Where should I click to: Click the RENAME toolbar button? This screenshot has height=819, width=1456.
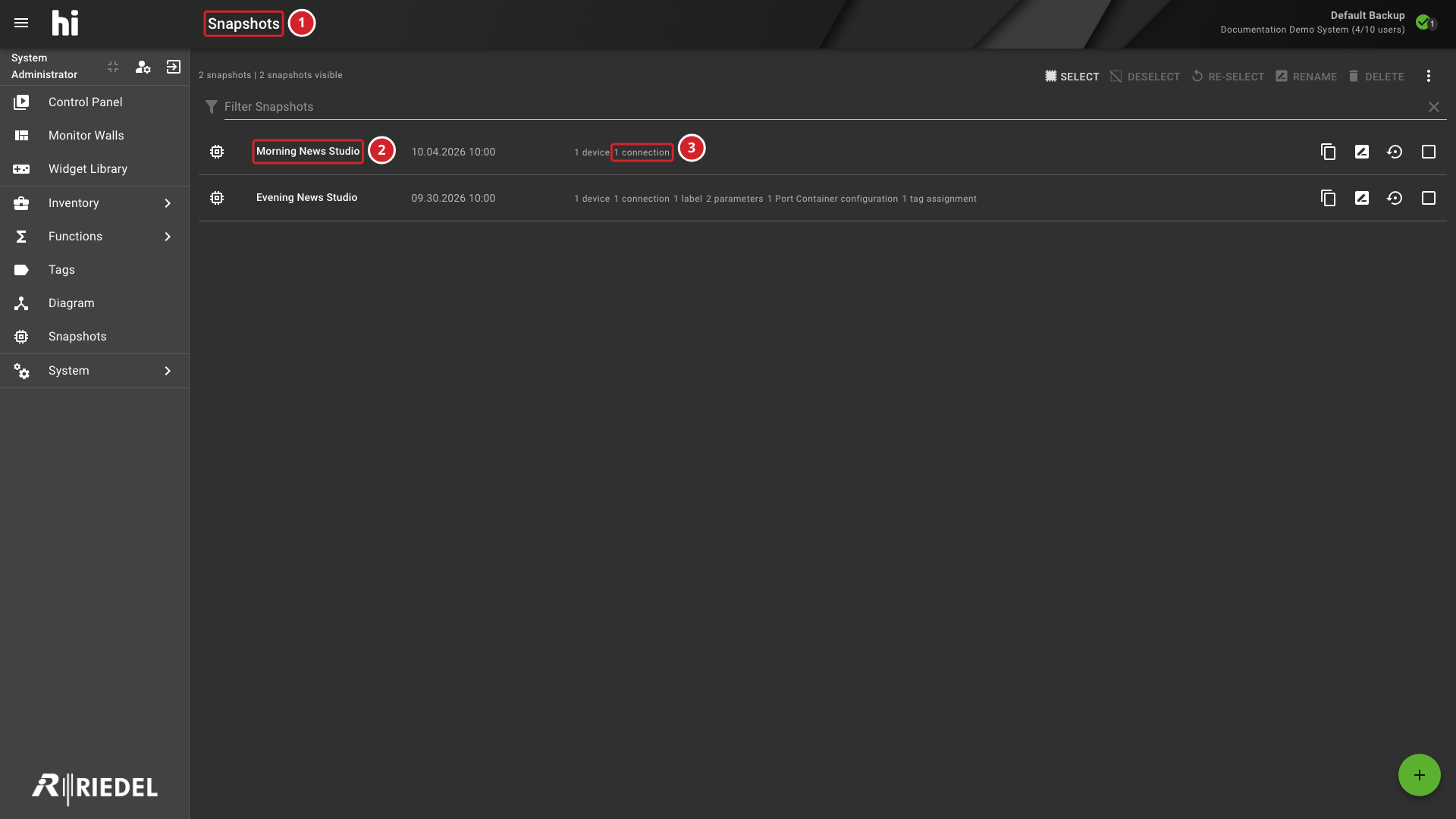1306,76
